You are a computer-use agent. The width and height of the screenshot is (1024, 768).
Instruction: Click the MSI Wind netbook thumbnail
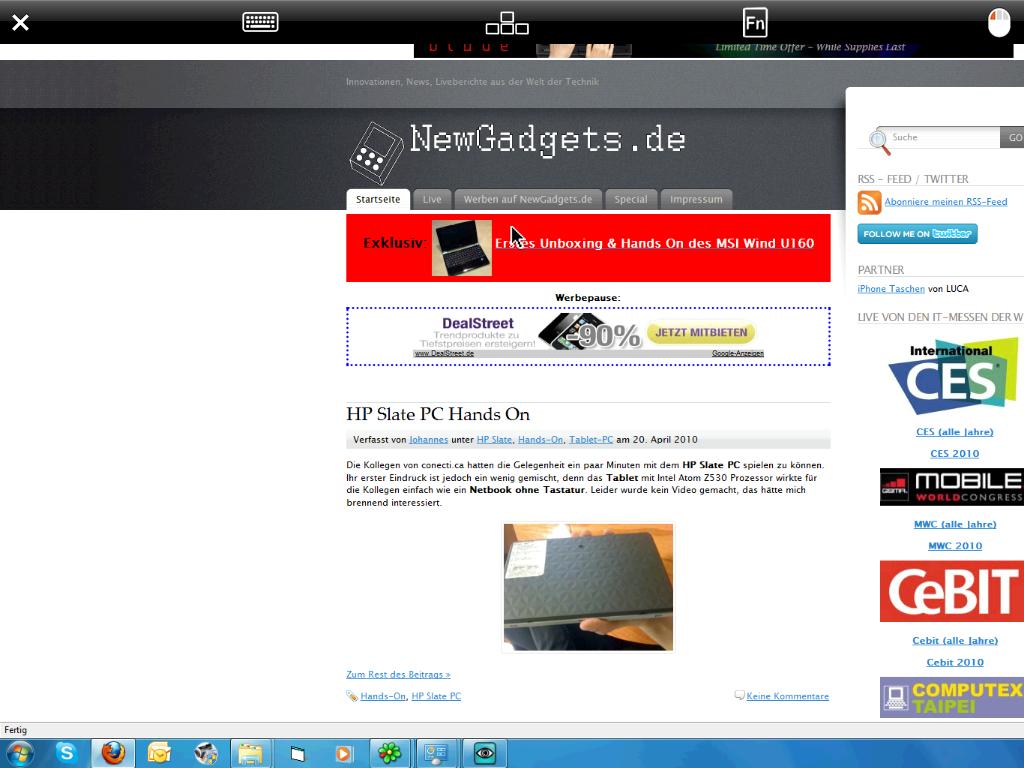click(x=462, y=248)
